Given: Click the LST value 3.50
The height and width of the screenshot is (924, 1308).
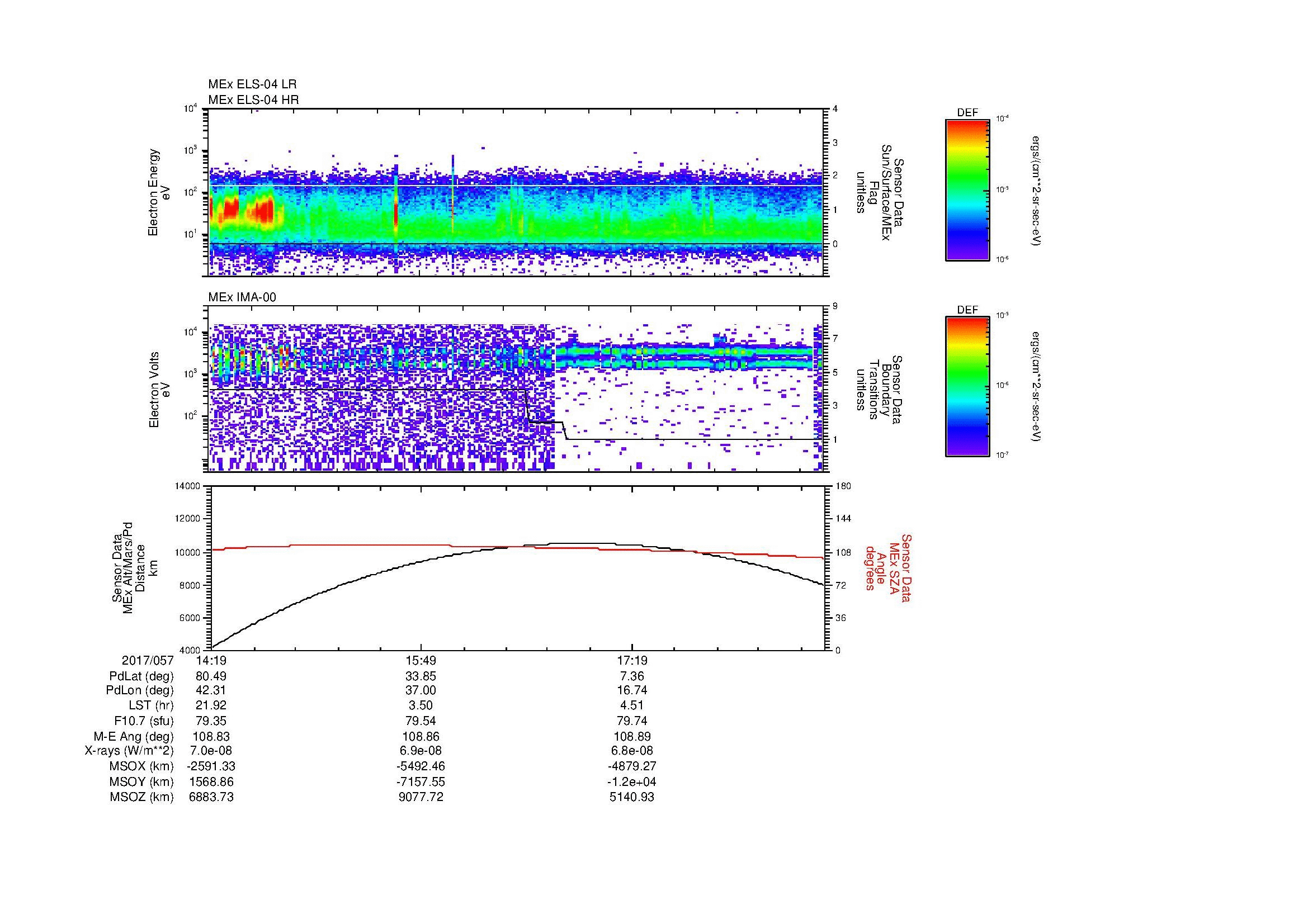Looking at the screenshot, I should click(421, 706).
